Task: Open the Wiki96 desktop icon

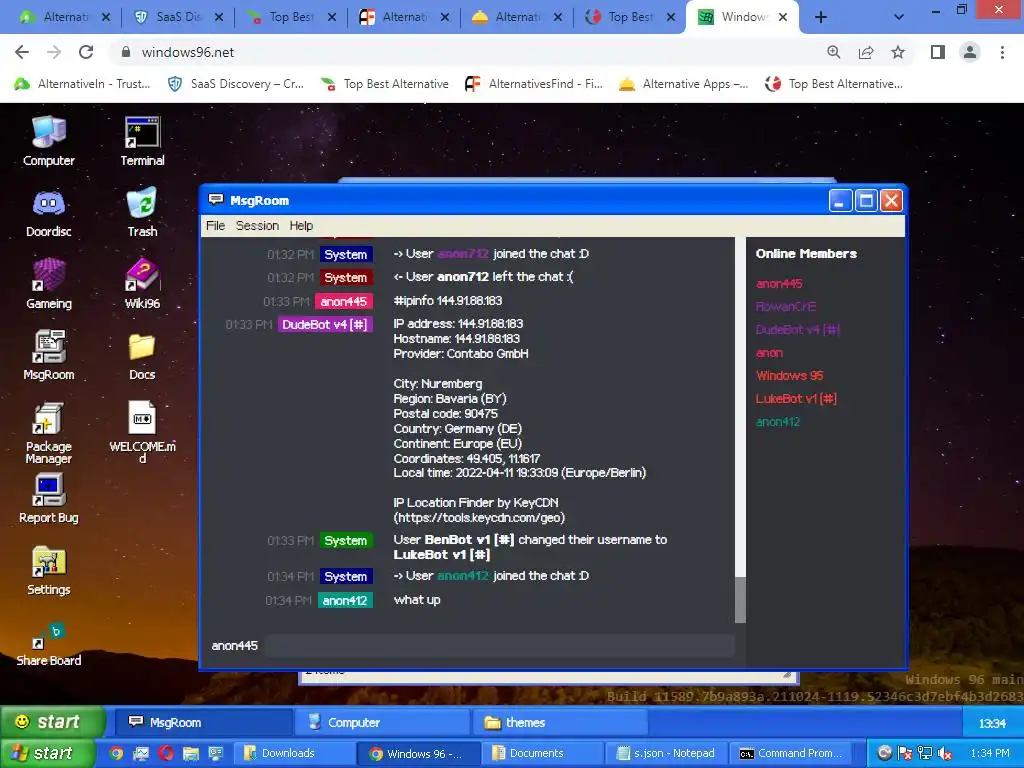Action: point(142,284)
